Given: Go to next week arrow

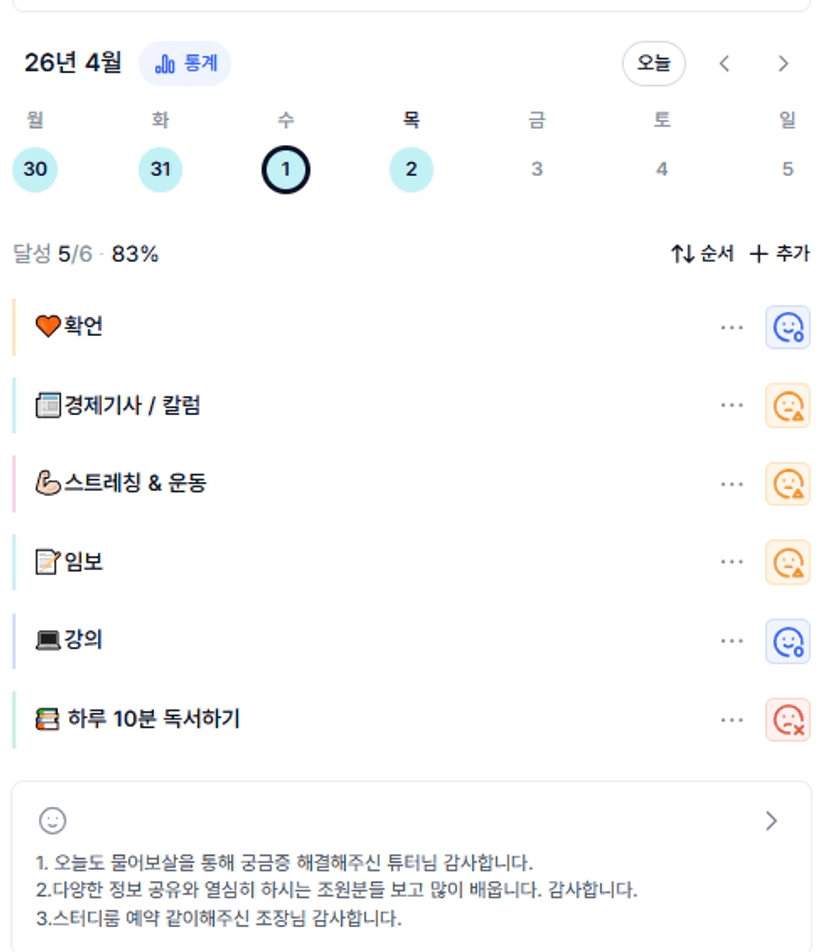Looking at the screenshot, I should [x=783, y=64].
